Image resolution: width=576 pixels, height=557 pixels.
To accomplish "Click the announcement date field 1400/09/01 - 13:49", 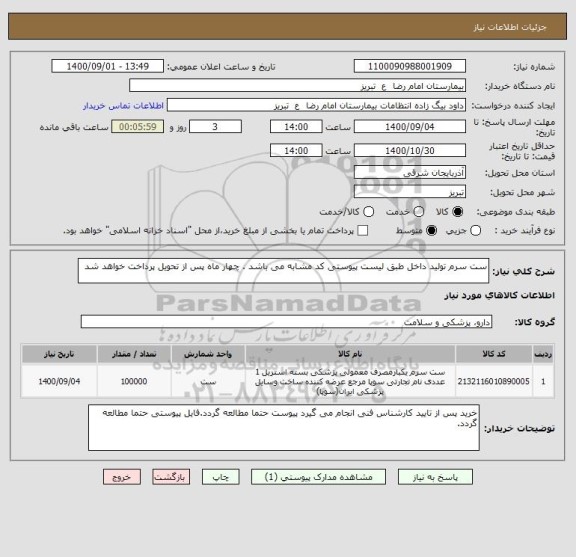I will click(x=108, y=67).
